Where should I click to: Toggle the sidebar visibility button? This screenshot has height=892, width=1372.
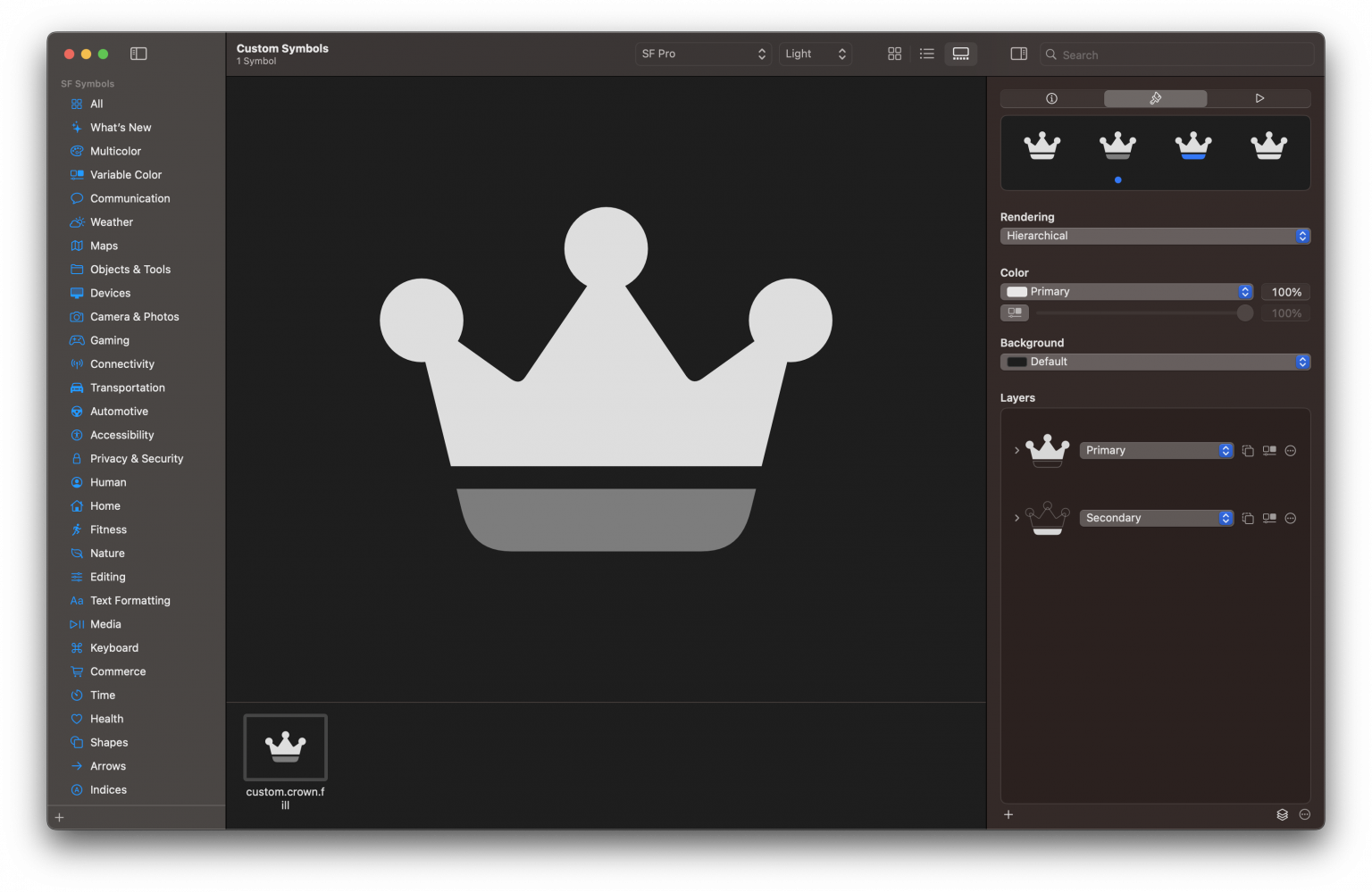(138, 54)
